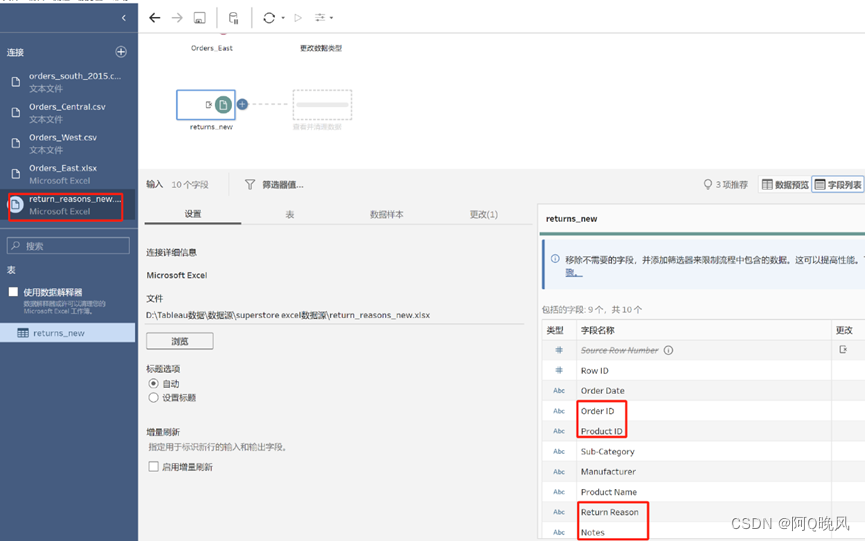Switch to the field list view

coord(838,184)
